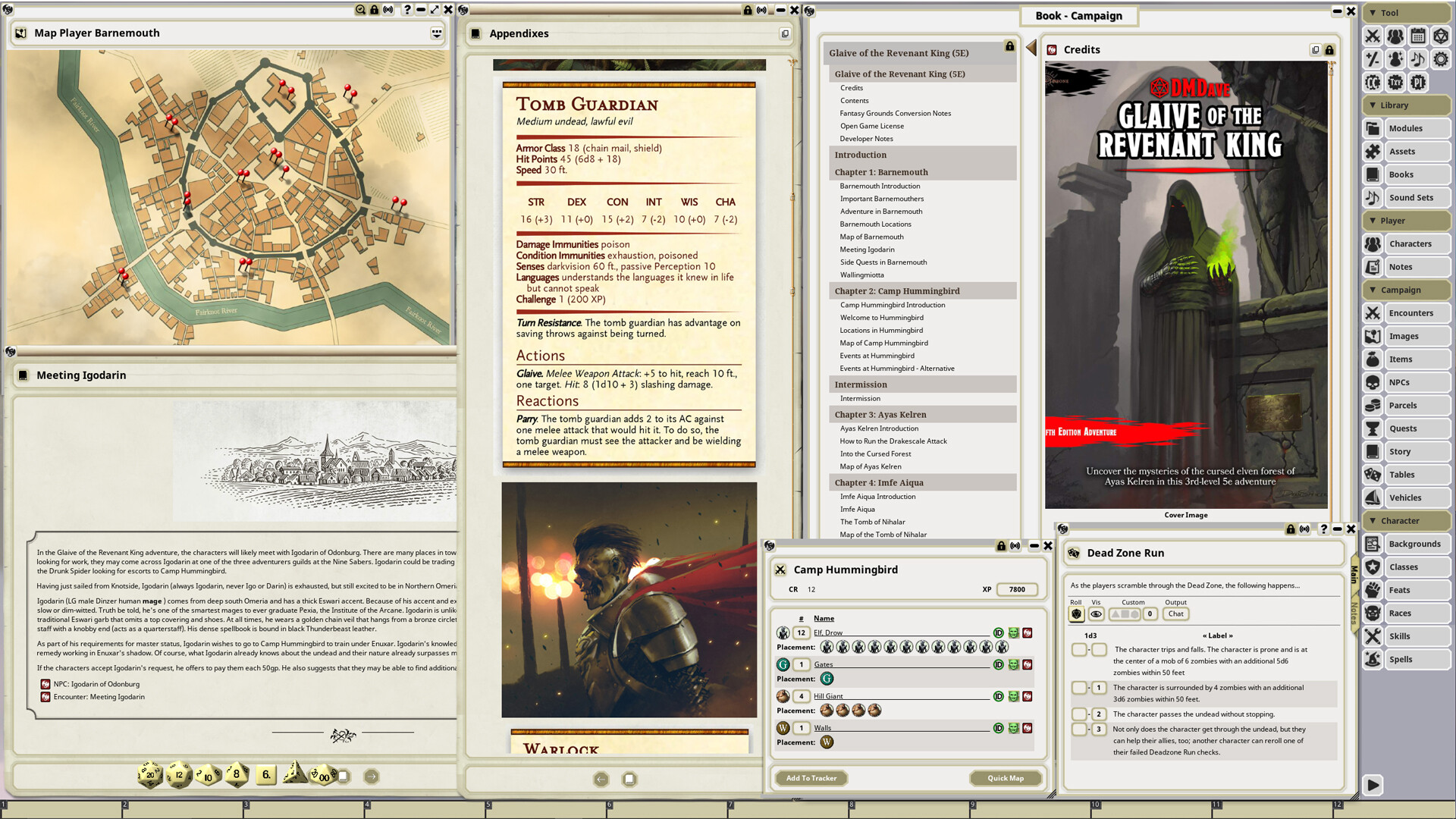Open the Options gear in the Tool panel
This screenshot has width=1456, height=819.
pos(1441,58)
